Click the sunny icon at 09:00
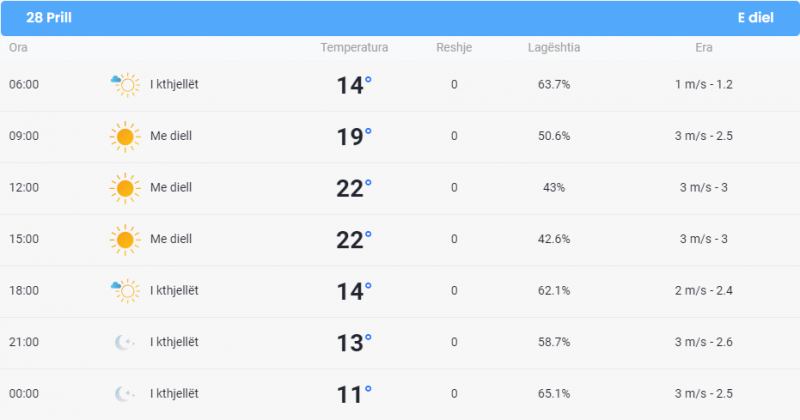This screenshot has height=420, width=800. 125,137
